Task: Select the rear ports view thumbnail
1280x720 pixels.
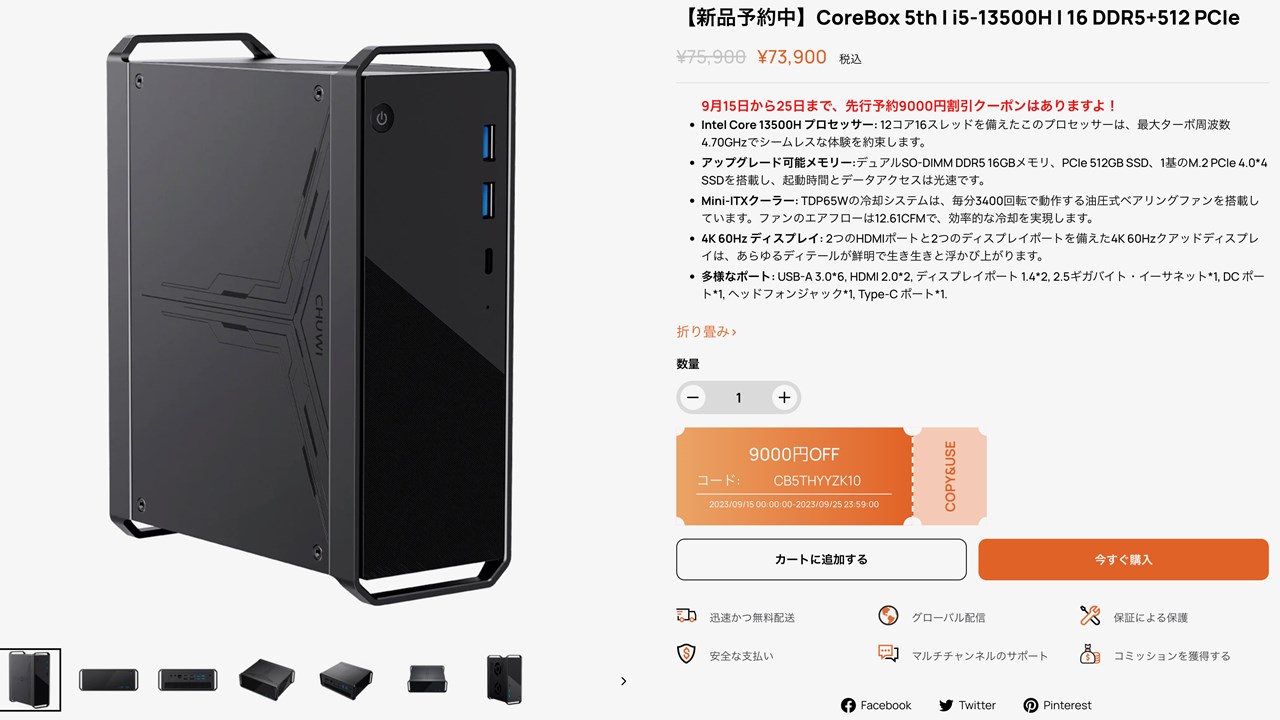Action: pyautogui.click(x=187, y=680)
